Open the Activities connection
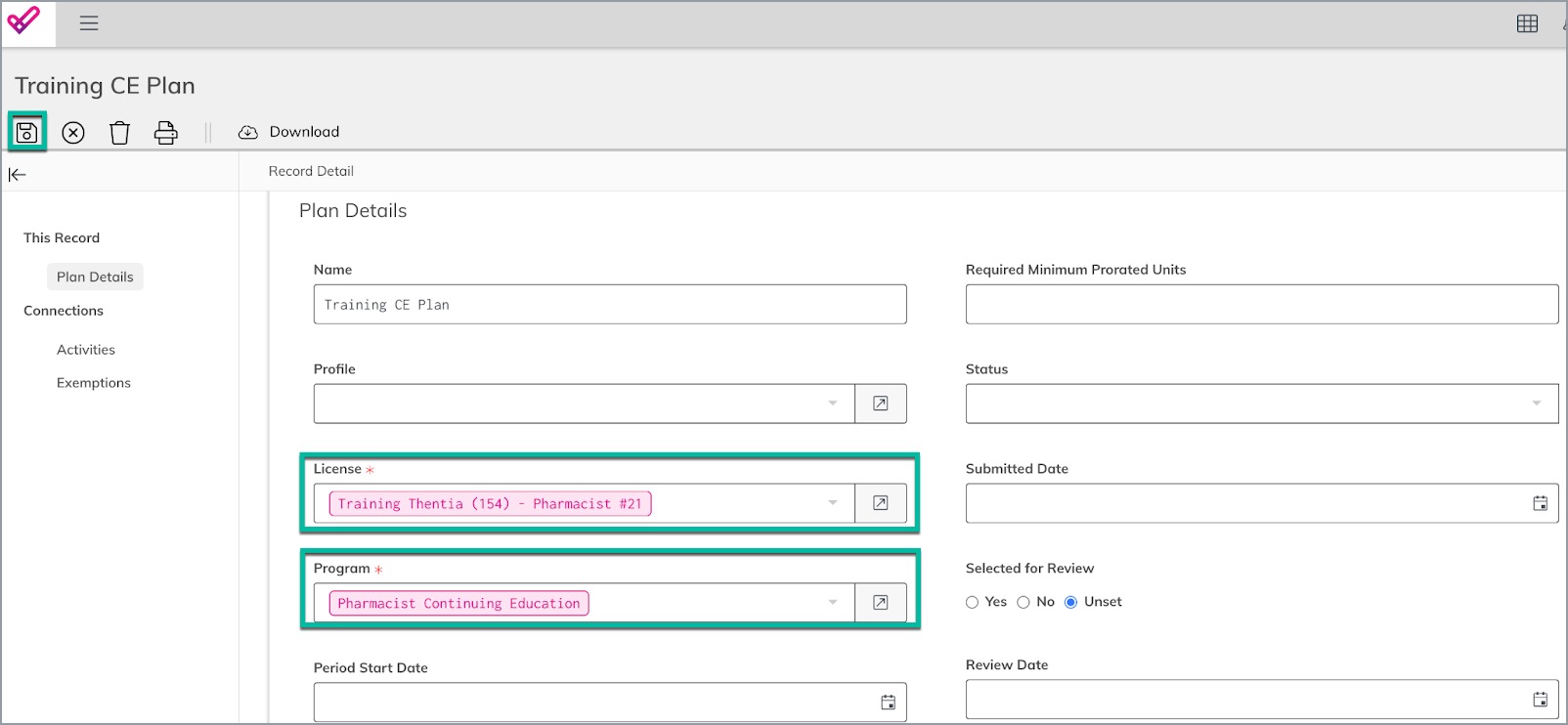The image size is (1568, 725). [86, 350]
